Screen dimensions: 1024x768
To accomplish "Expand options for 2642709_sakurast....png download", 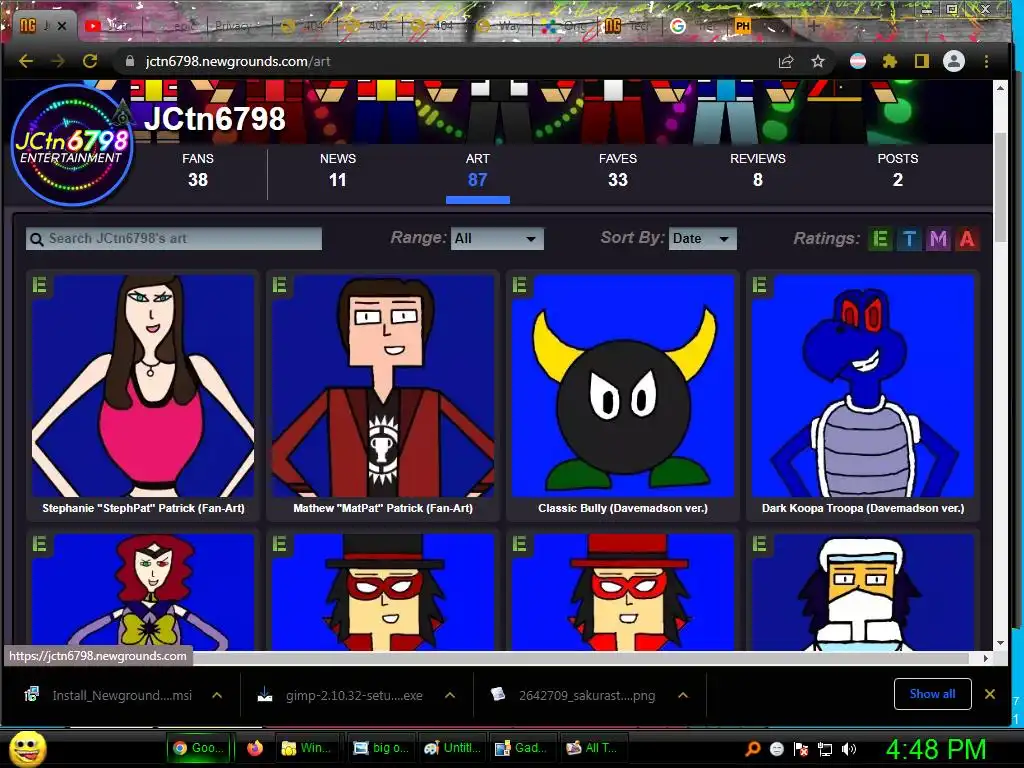I will (683, 696).
